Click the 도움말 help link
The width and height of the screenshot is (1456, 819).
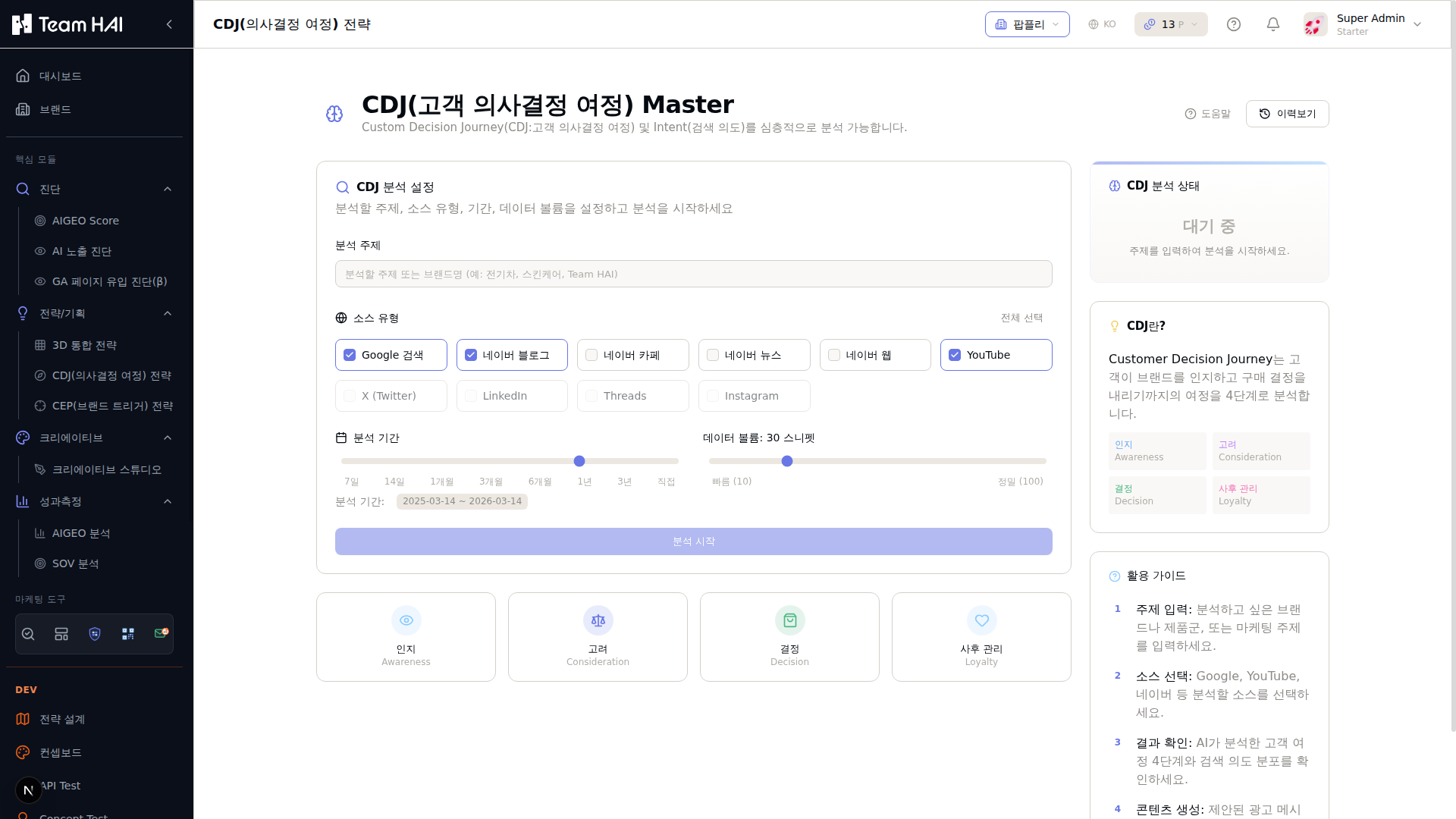pyautogui.click(x=1207, y=114)
